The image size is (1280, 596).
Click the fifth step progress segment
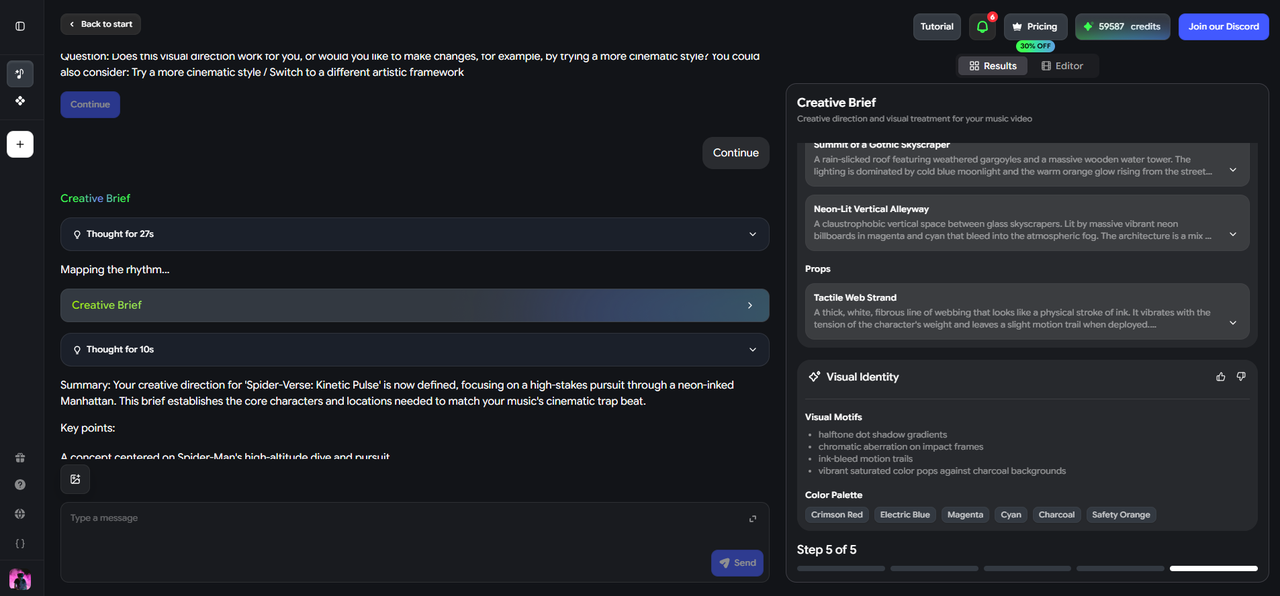click(x=1213, y=569)
